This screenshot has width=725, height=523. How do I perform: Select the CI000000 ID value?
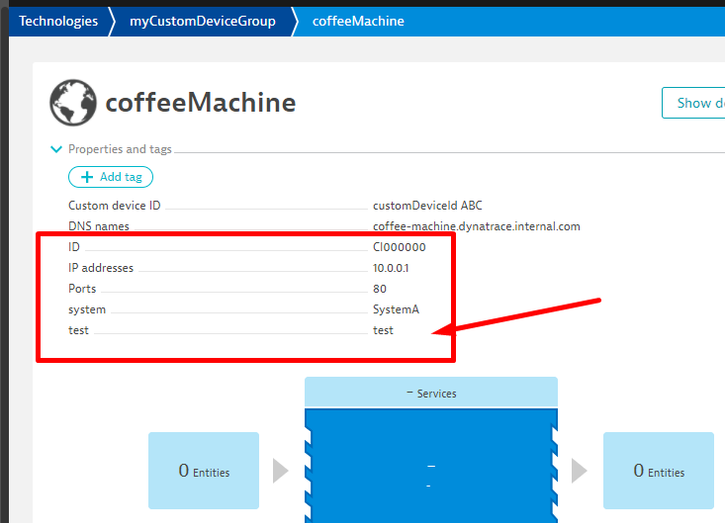[399, 247]
